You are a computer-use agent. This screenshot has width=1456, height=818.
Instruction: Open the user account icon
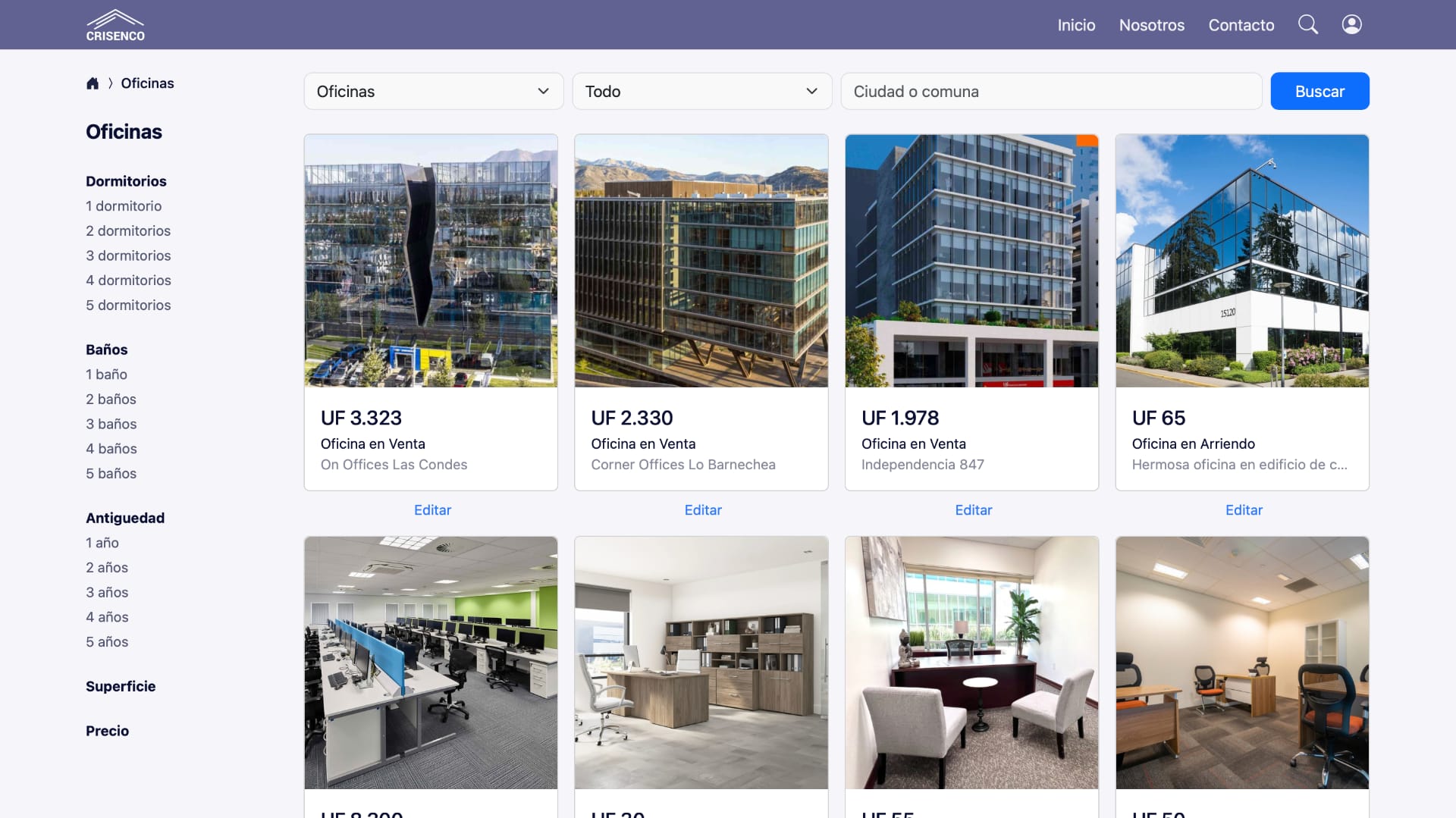click(1351, 24)
